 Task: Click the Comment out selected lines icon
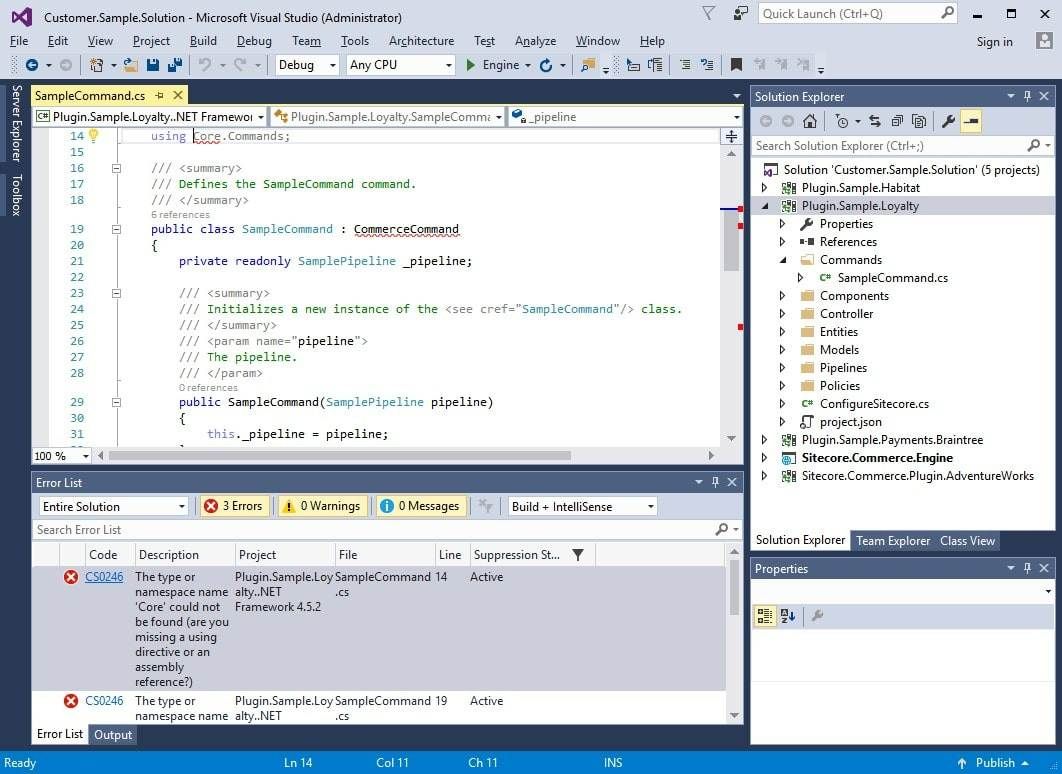point(685,65)
